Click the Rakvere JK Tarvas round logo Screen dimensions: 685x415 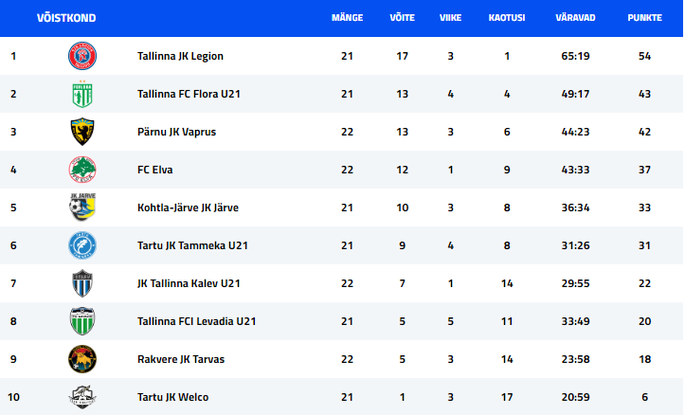pos(82,359)
